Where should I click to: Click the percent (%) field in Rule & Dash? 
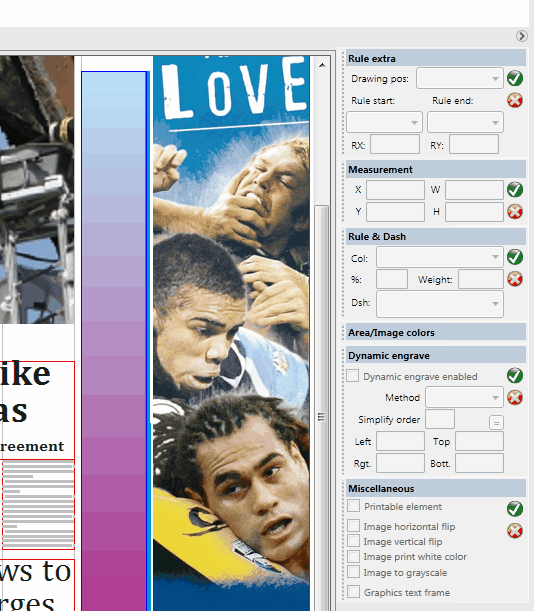[x=392, y=279]
